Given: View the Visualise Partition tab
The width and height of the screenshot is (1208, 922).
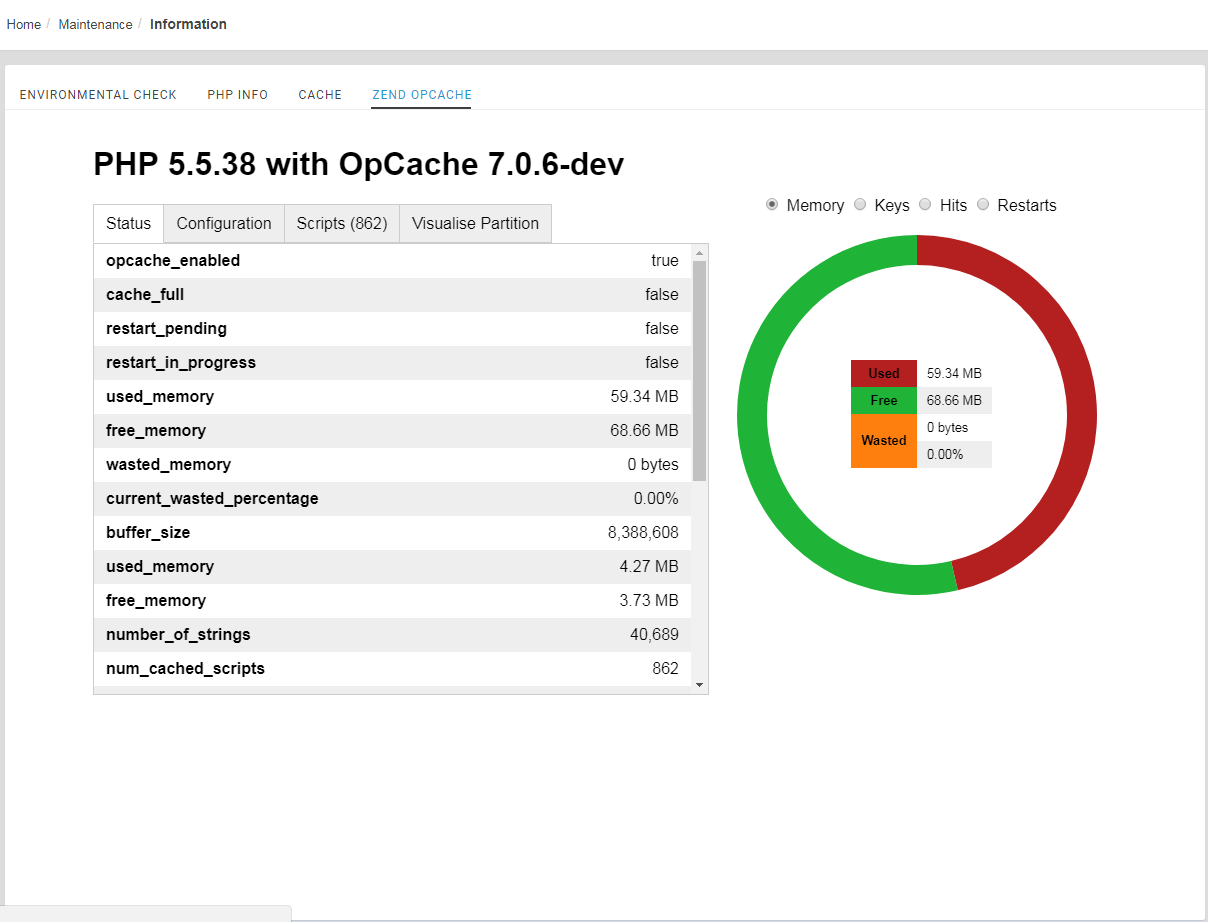Looking at the screenshot, I should [475, 224].
